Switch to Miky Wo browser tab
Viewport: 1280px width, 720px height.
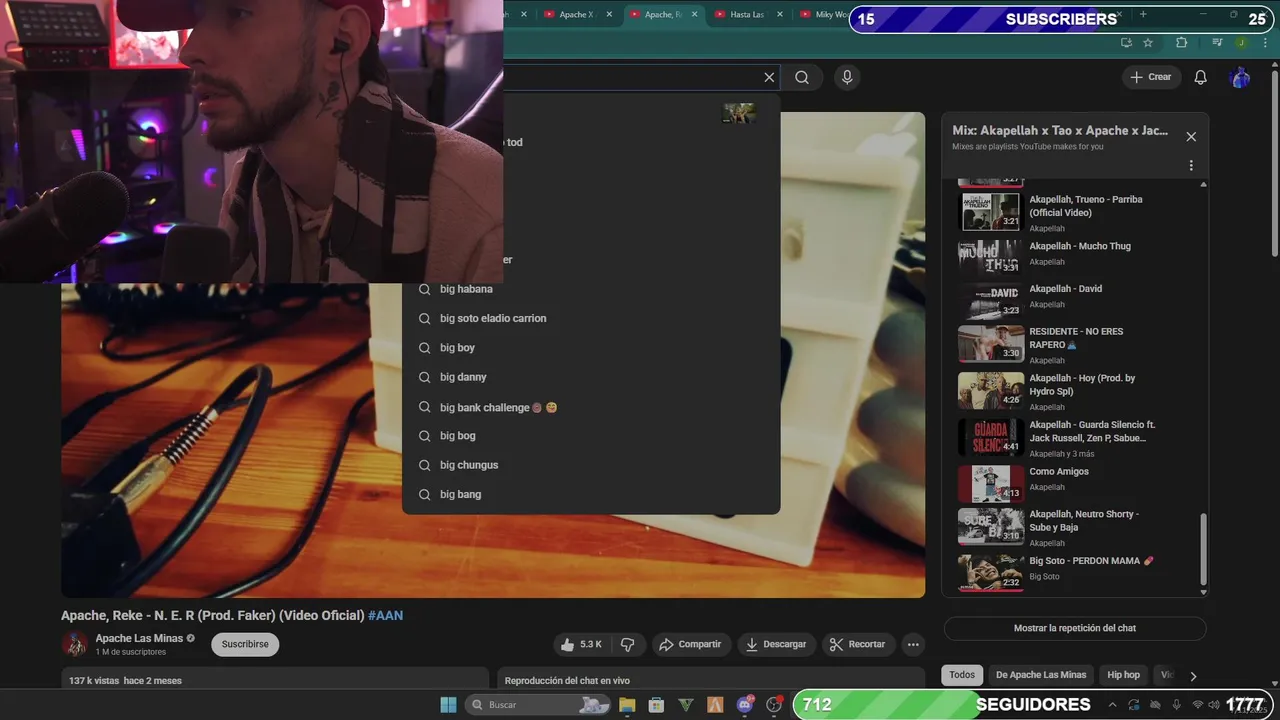822,14
